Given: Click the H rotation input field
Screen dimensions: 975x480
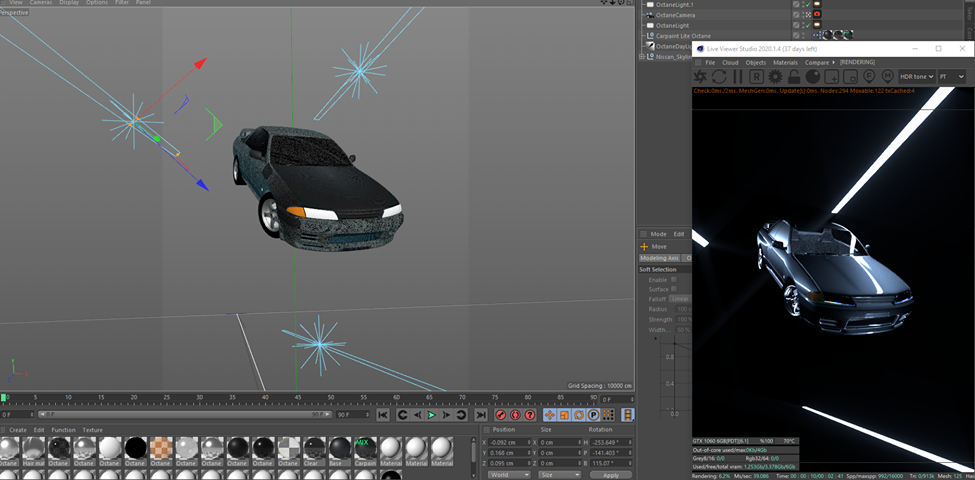Looking at the screenshot, I should (x=609, y=442).
